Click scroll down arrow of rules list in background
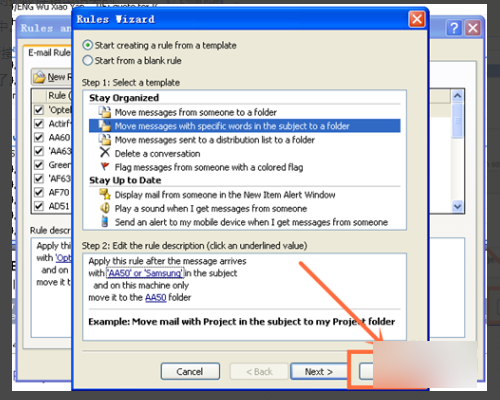Image resolution: width=500 pixels, height=400 pixels. (x=457, y=206)
